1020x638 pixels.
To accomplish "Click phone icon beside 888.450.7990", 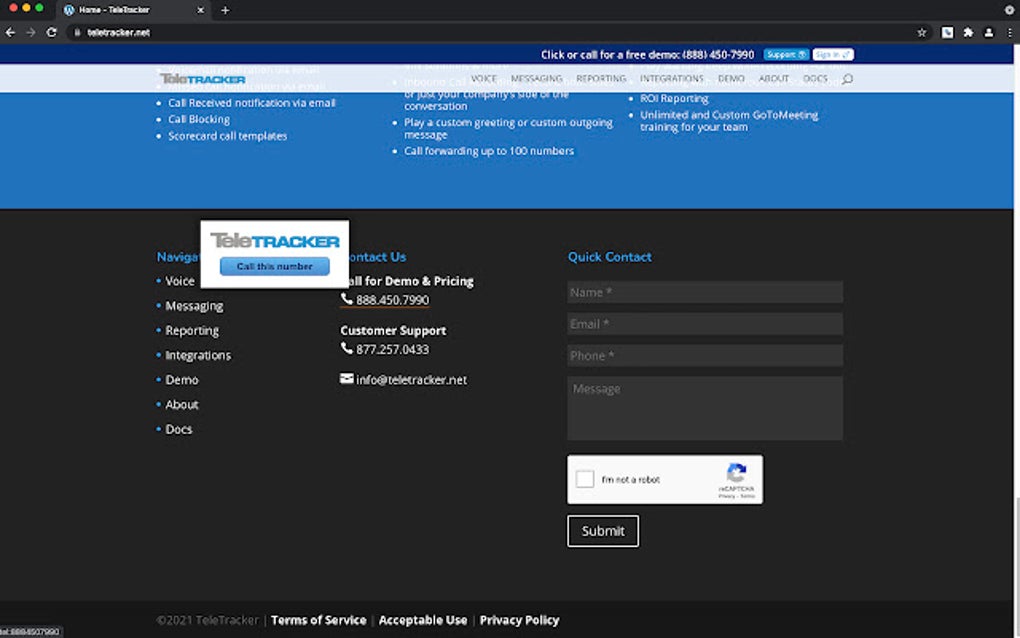I will (x=347, y=299).
